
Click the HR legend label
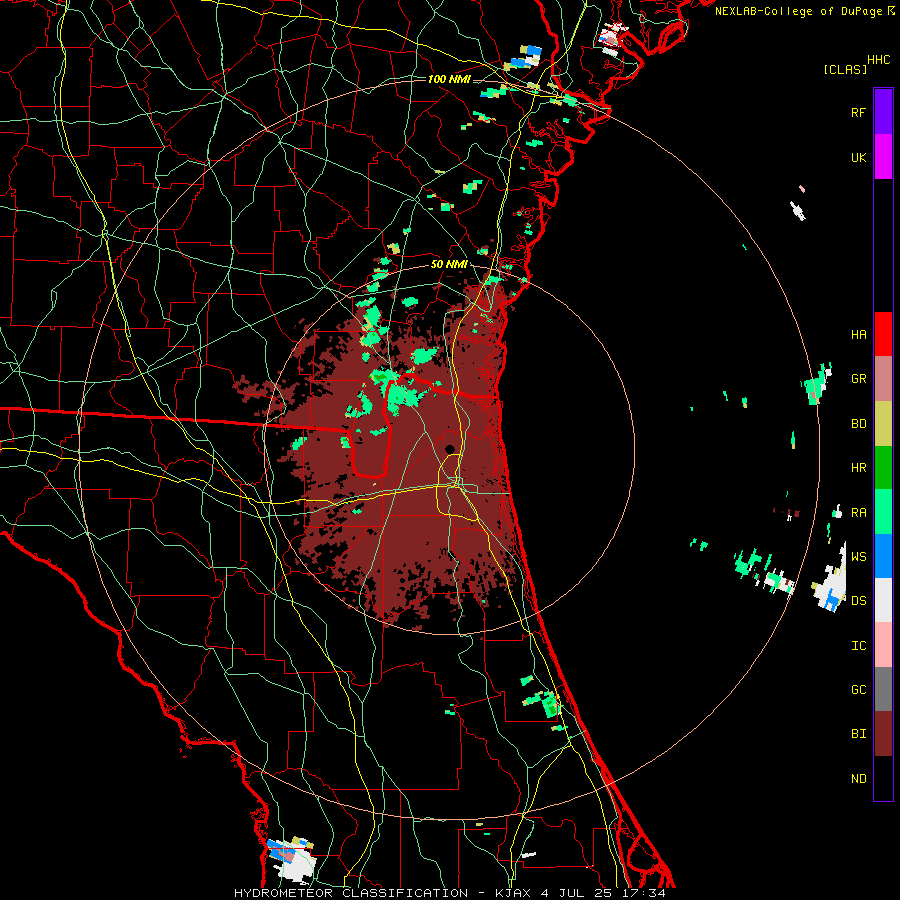[x=858, y=468]
